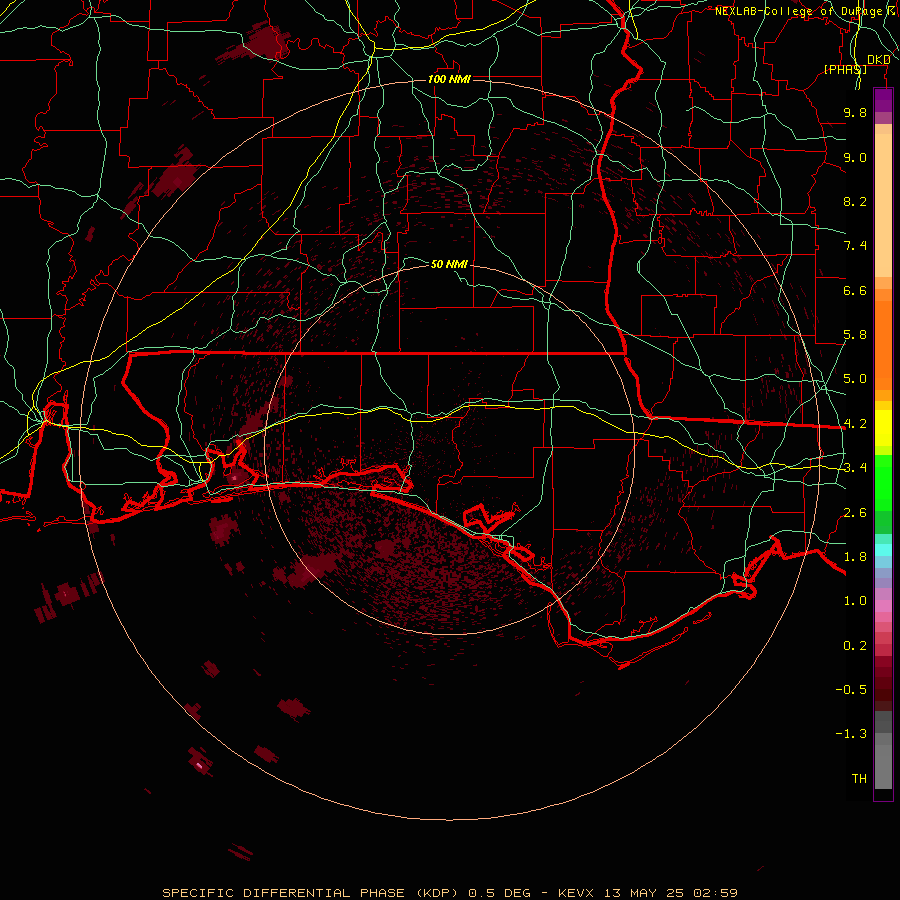The width and height of the screenshot is (900, 900).
Task: Click the 5.8 value on the color scale
Action: click(855, 335)
